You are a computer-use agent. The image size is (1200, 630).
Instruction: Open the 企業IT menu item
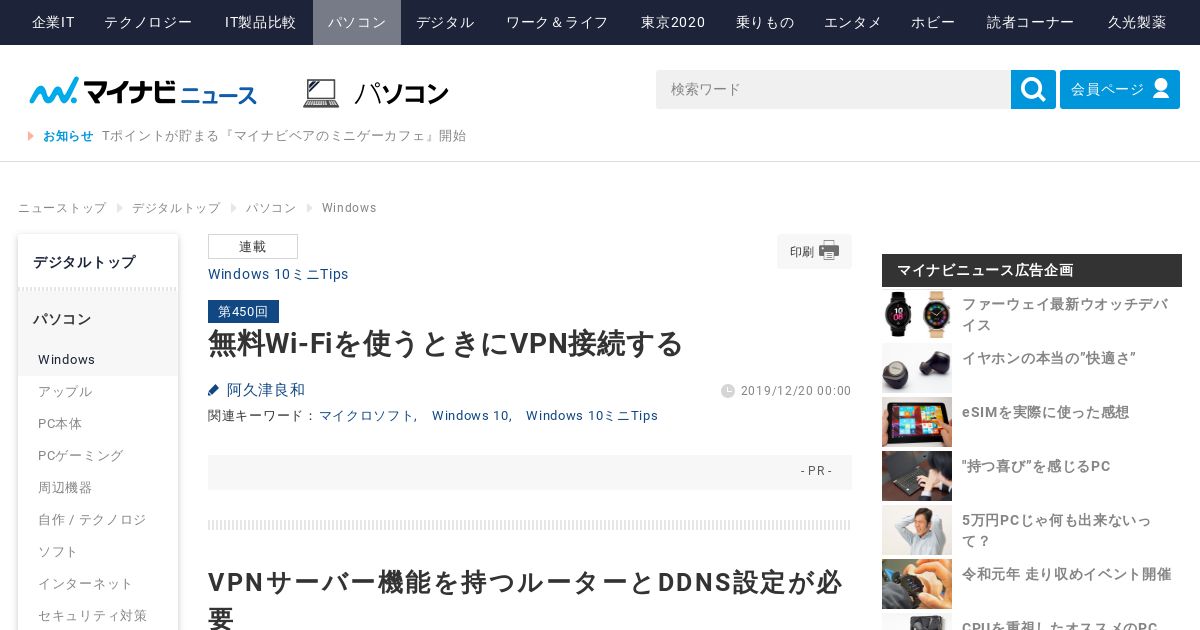(53, 22)
